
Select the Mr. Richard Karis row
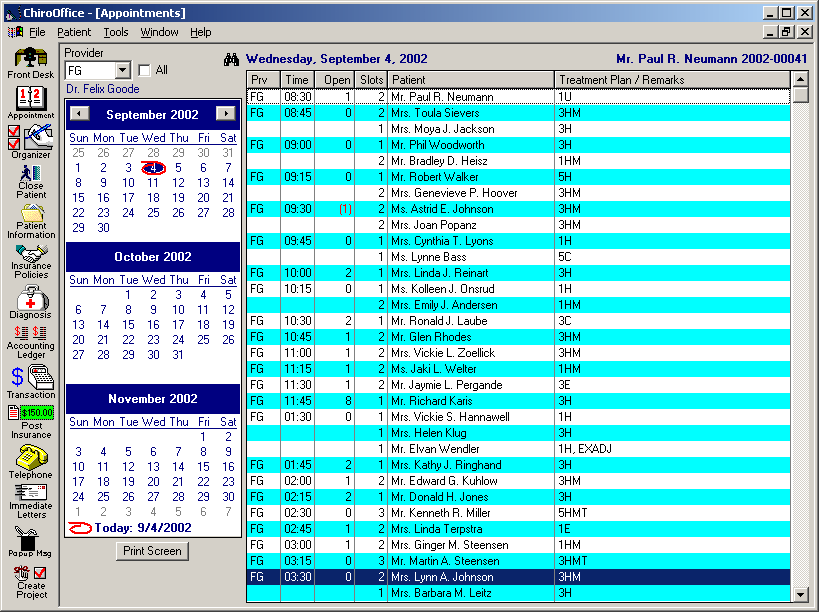[518, 401]
